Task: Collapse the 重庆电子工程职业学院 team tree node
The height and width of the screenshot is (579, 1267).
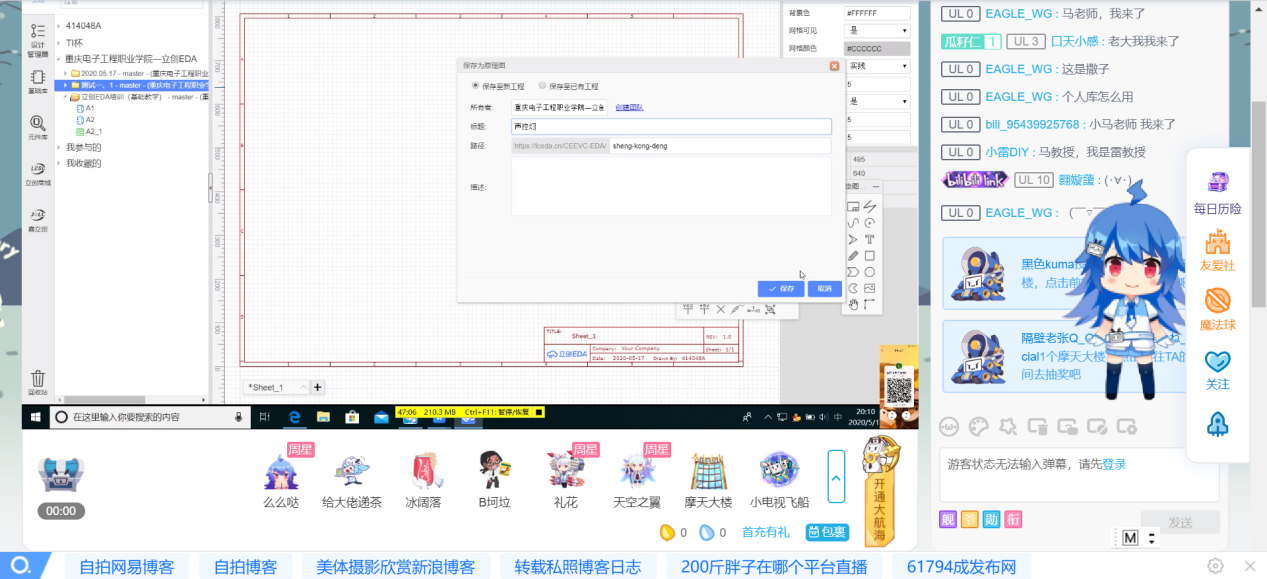Action: click(60, 58)
